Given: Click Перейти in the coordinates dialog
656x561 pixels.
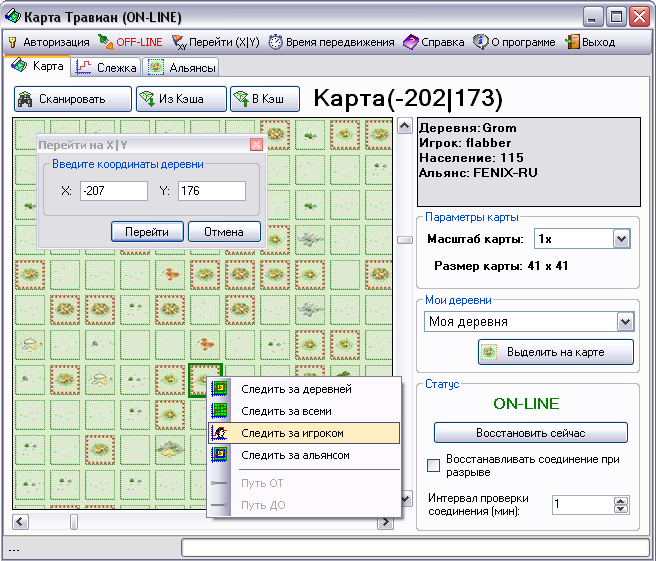Looking at the screenshot, I should tap(147, 232).
